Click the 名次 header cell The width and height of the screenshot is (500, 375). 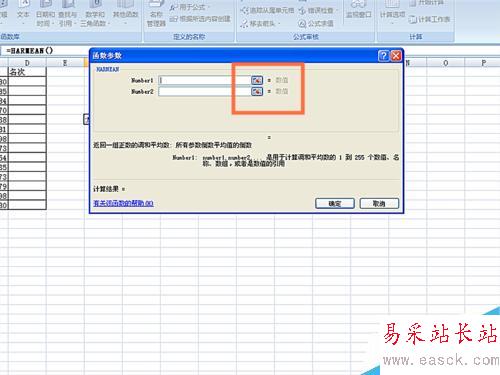27,72
